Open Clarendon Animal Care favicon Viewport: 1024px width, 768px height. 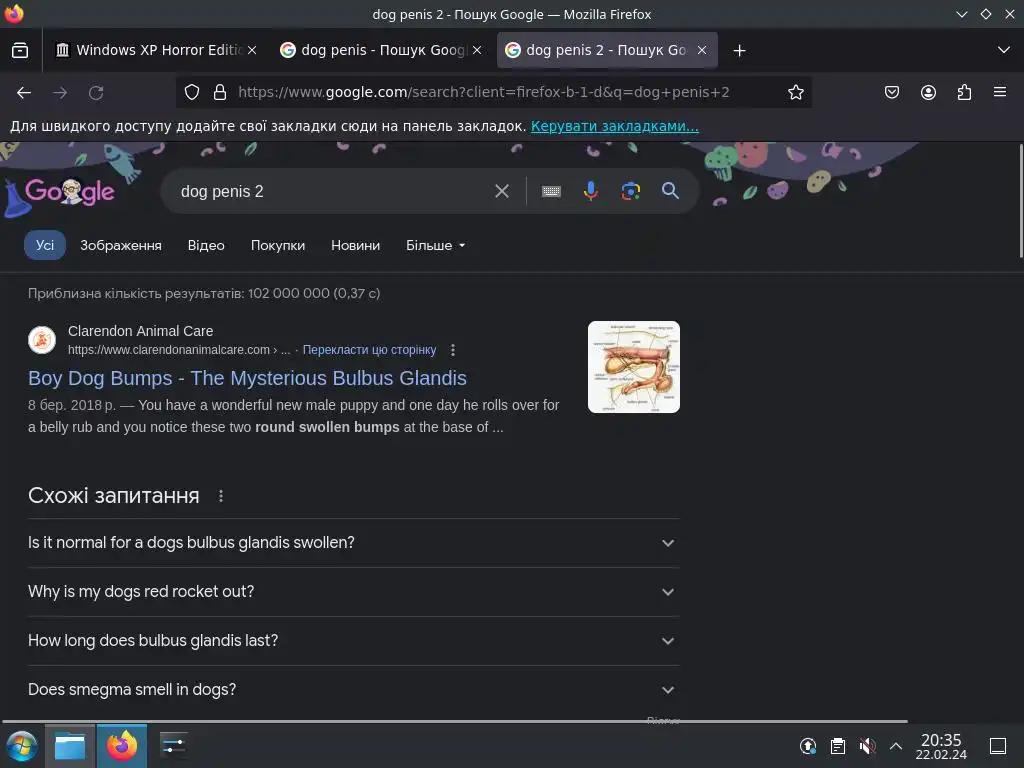[x=42, y=340]
